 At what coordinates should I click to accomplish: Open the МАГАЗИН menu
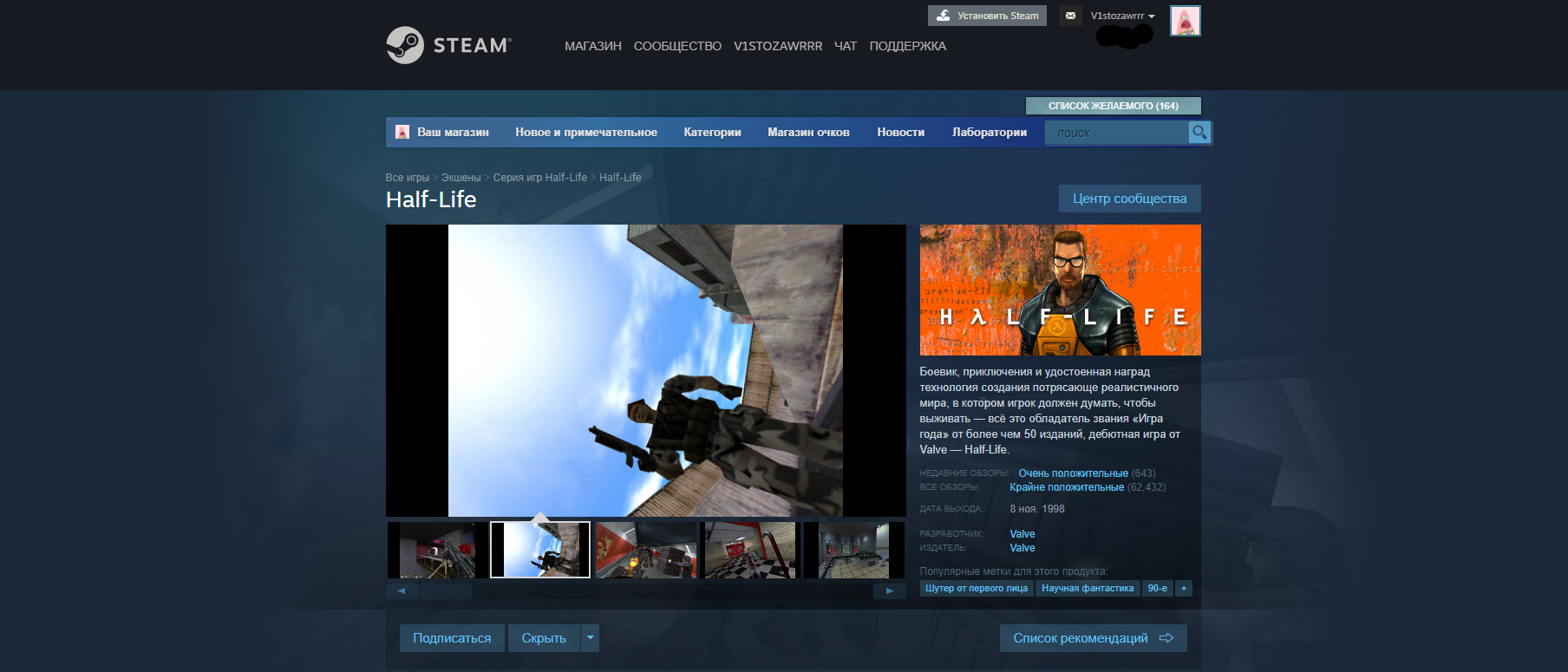click(593, 46)
